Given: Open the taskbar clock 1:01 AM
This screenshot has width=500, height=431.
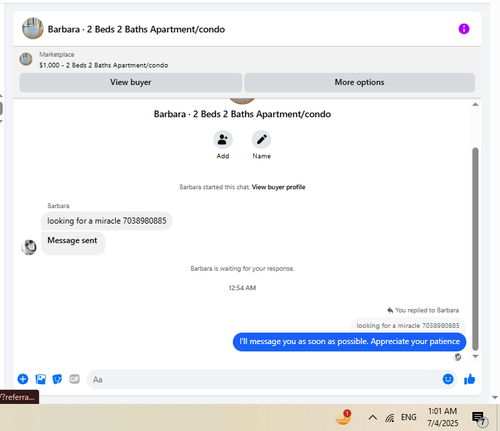Looking at the screenshot, I should [443, 417].
